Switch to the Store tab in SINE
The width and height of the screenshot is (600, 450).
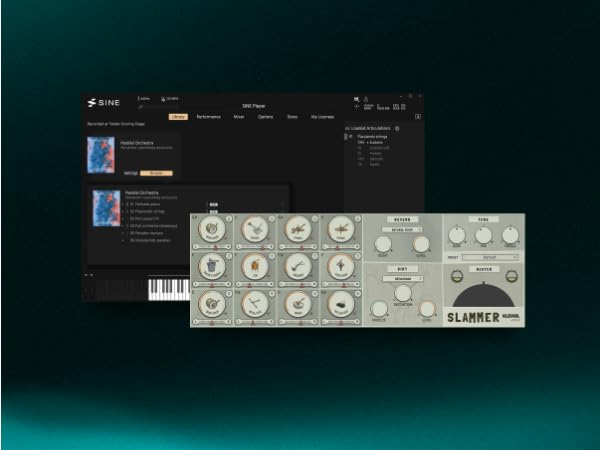tap(292, 117)
